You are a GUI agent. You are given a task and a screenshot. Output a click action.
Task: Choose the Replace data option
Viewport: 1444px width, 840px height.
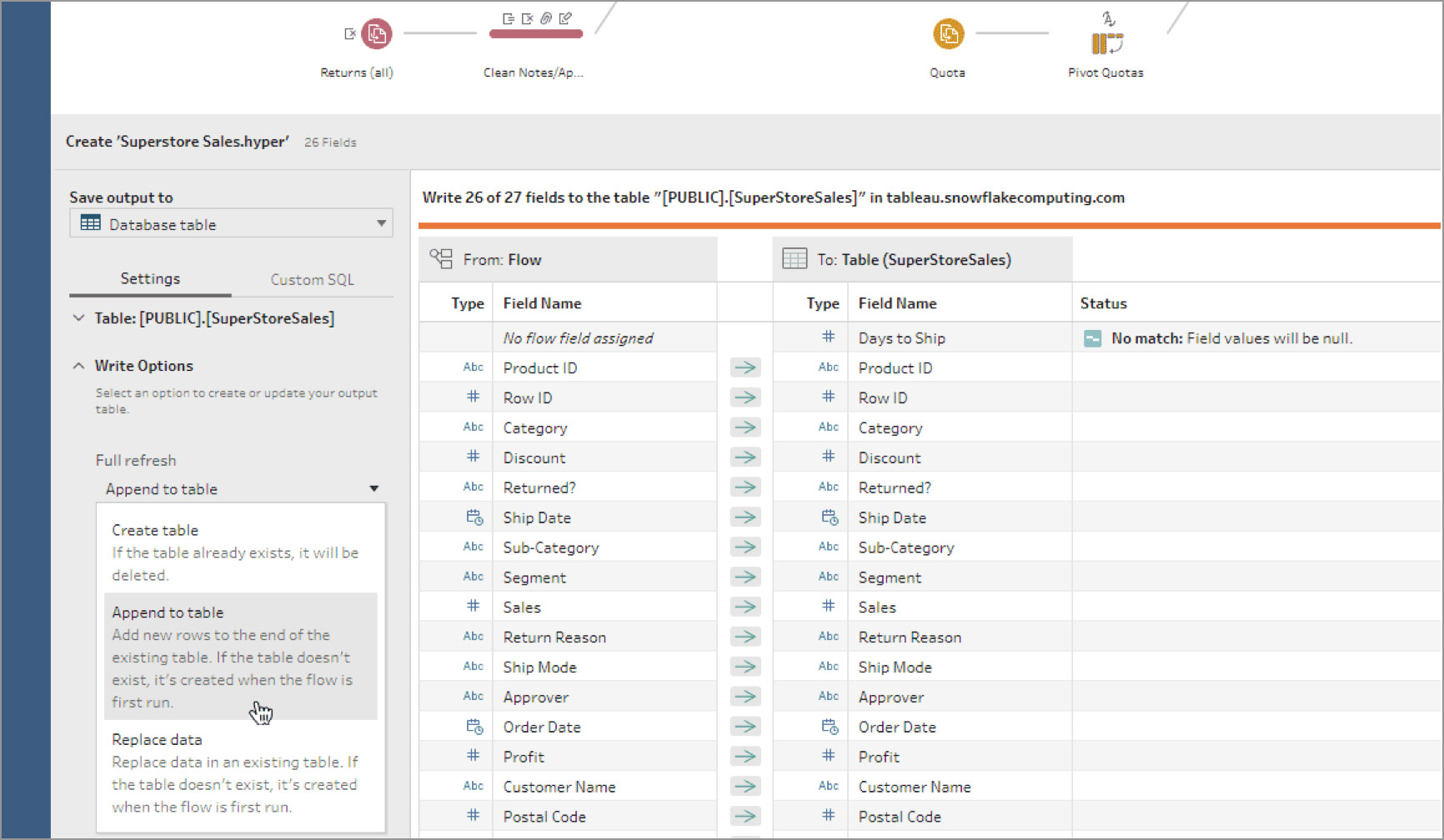(241, 772)
